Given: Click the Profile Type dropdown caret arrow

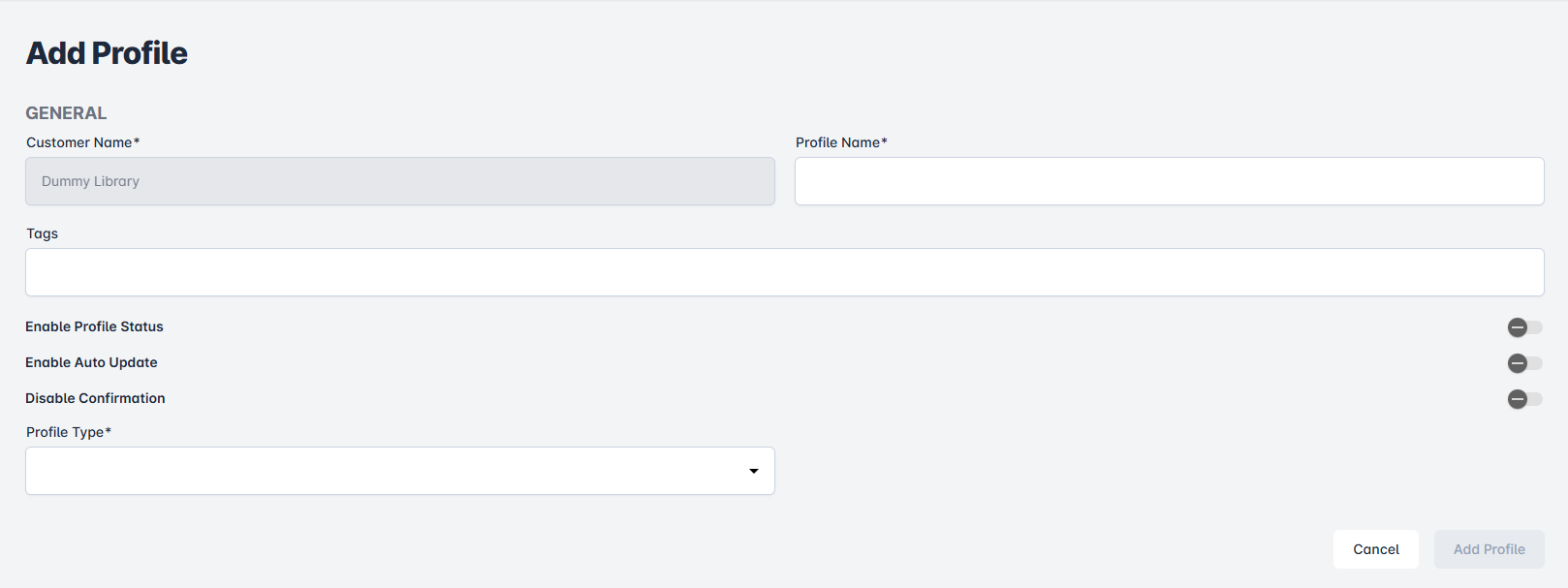Looking at the screenshot, I should point(753,471).
